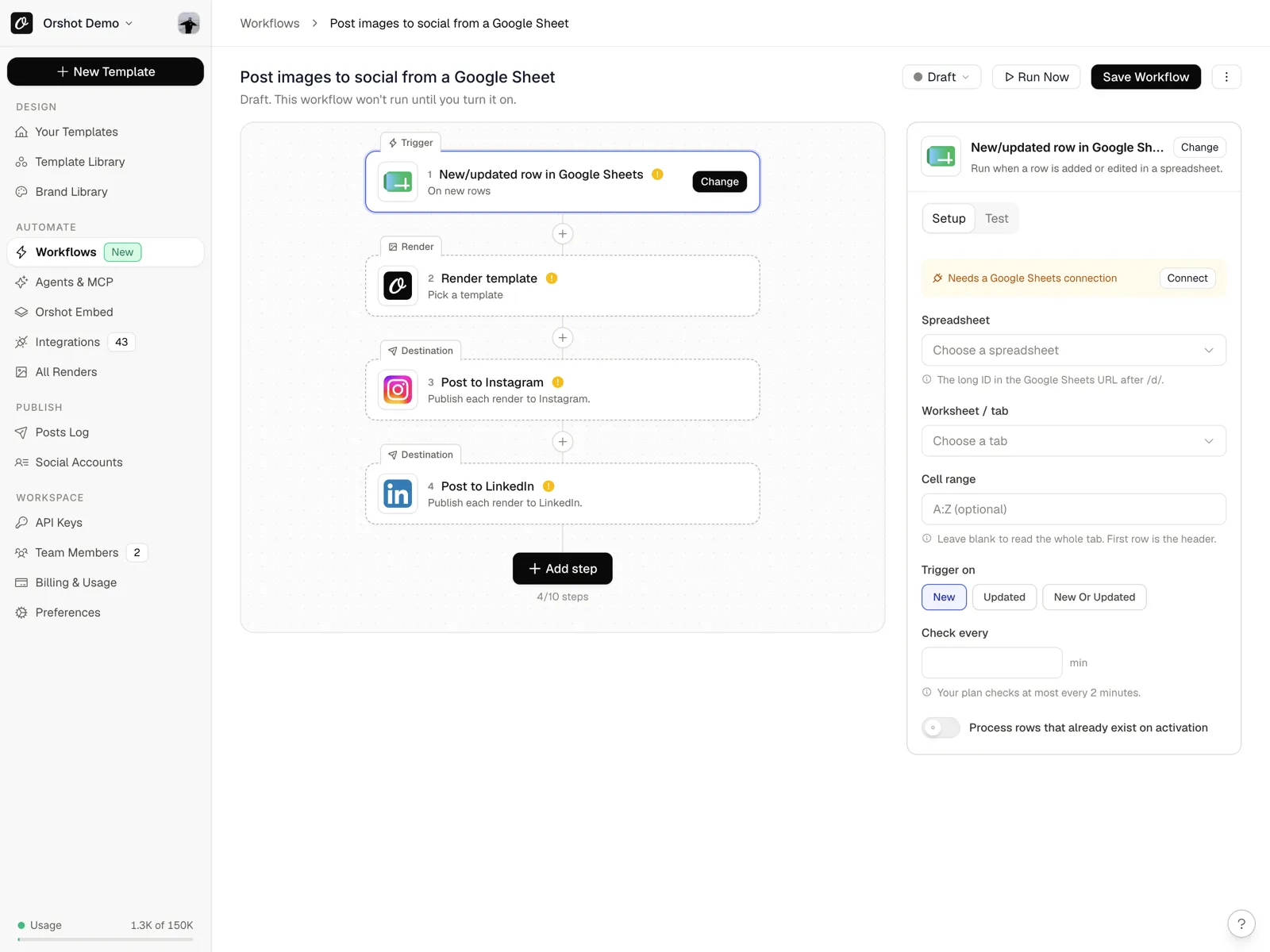Click the Instagram icon in step 3
Viewport: 1270px width, 952px height.
tap(398, 390)
